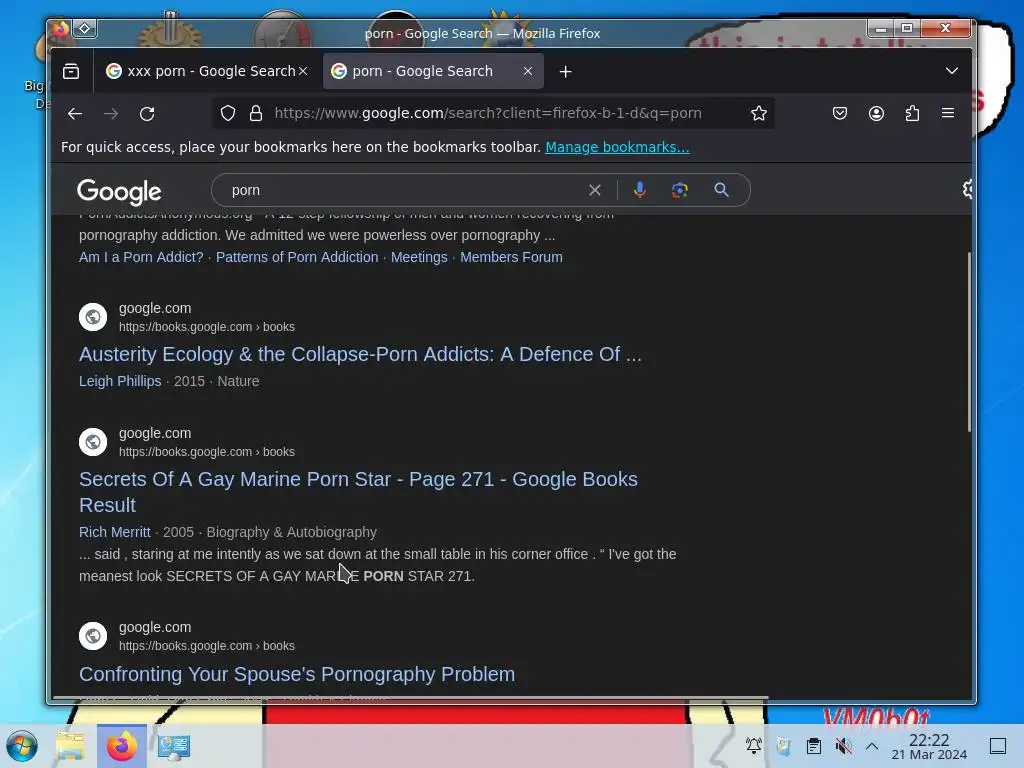The width and height of the screenshot is (1024, 768).
Task: Open Firefox account menu
Action: (x=876, y=114)
